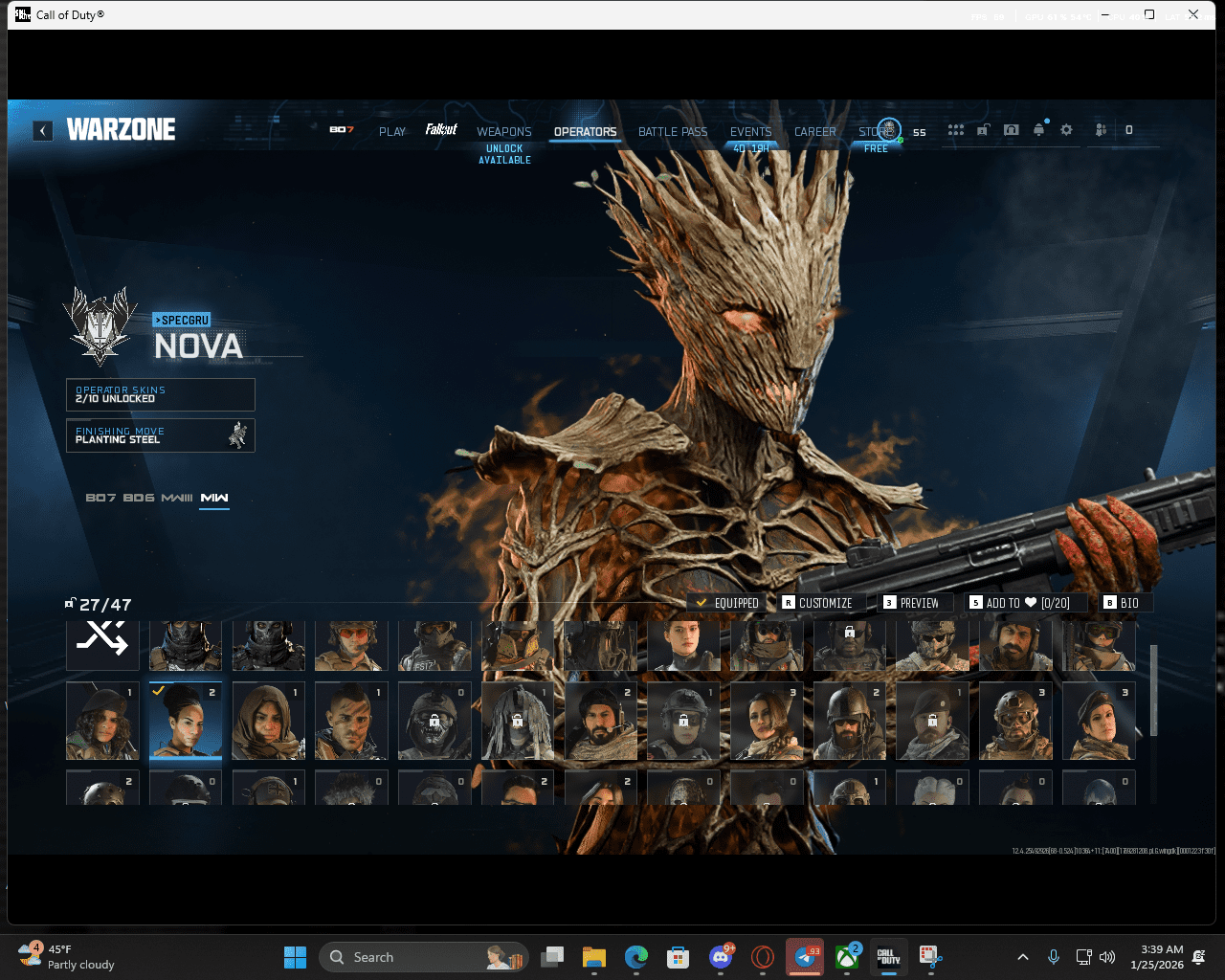The width and height of the screenshot is (1225, 980).
Task: Expand the Finishing Move Planting Steel panel
Action: coord(161,435)
